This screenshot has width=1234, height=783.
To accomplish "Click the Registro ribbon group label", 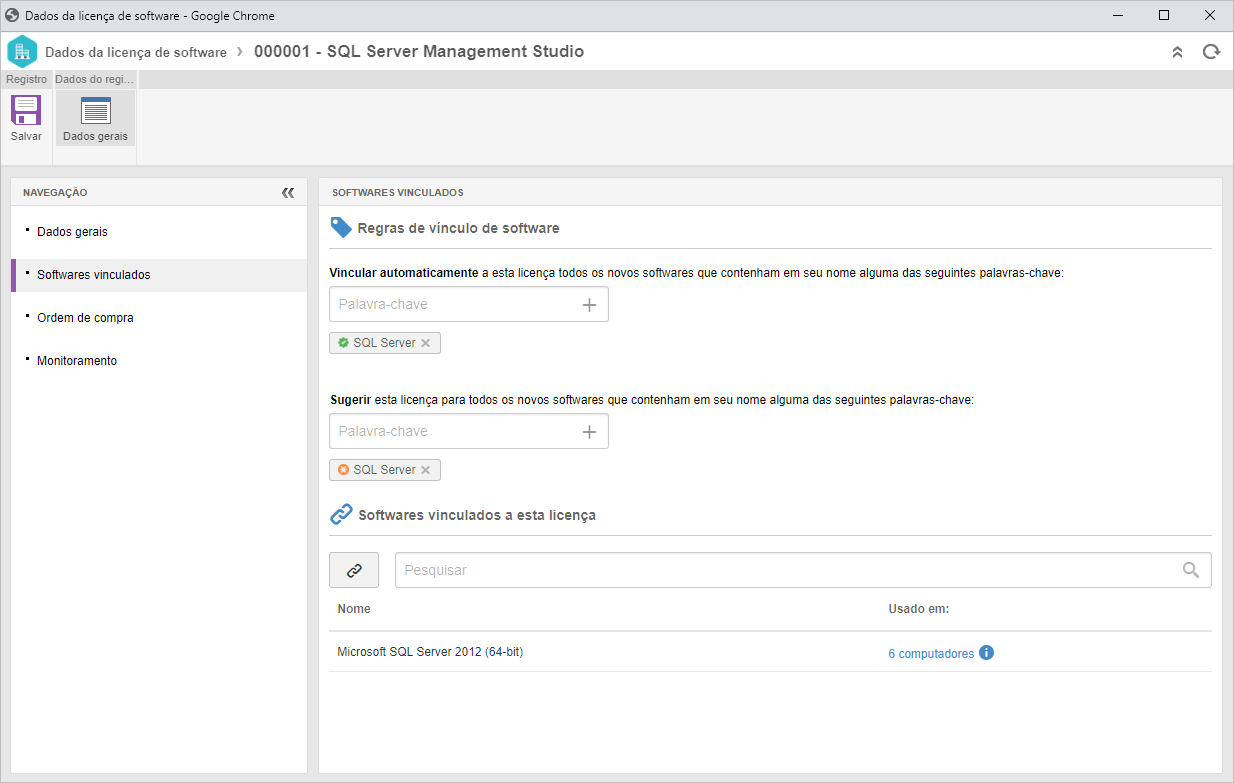I will coord(26,79).
